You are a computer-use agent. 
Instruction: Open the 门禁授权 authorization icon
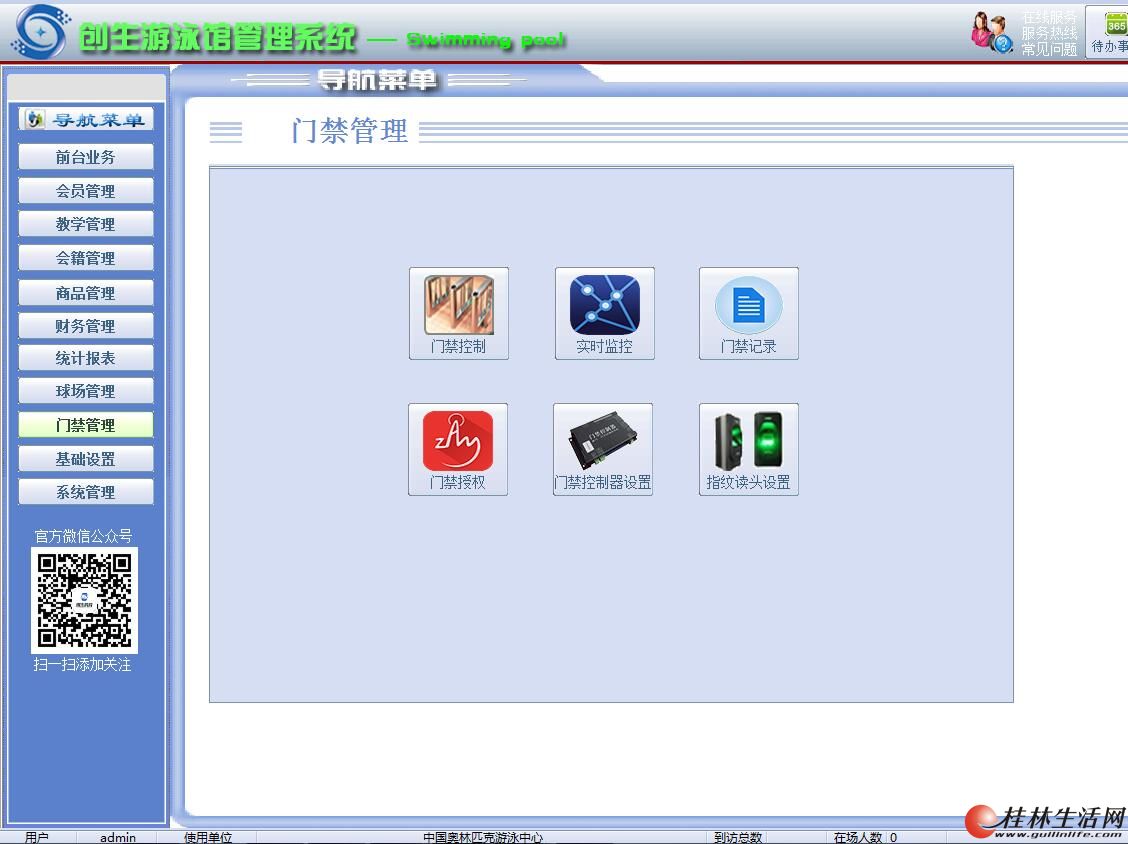click(458, 448)
